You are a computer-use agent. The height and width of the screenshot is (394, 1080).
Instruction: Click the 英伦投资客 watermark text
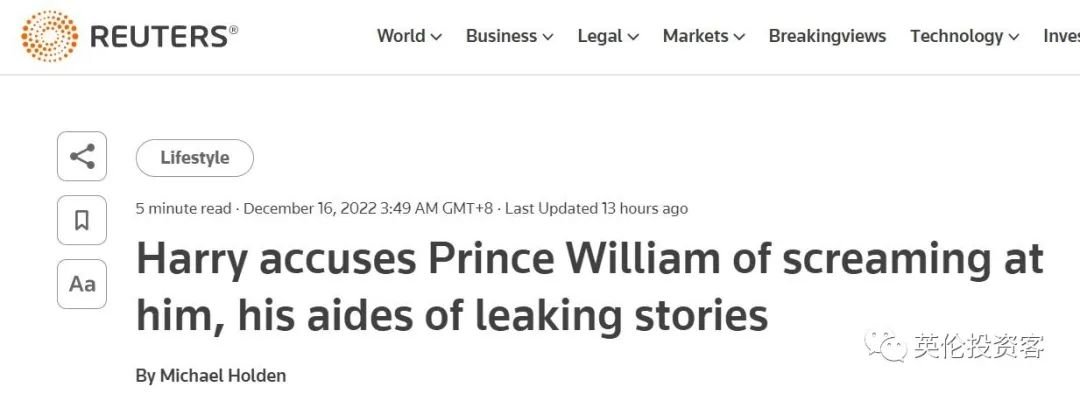pyautogui.click(x=979, y=346)
